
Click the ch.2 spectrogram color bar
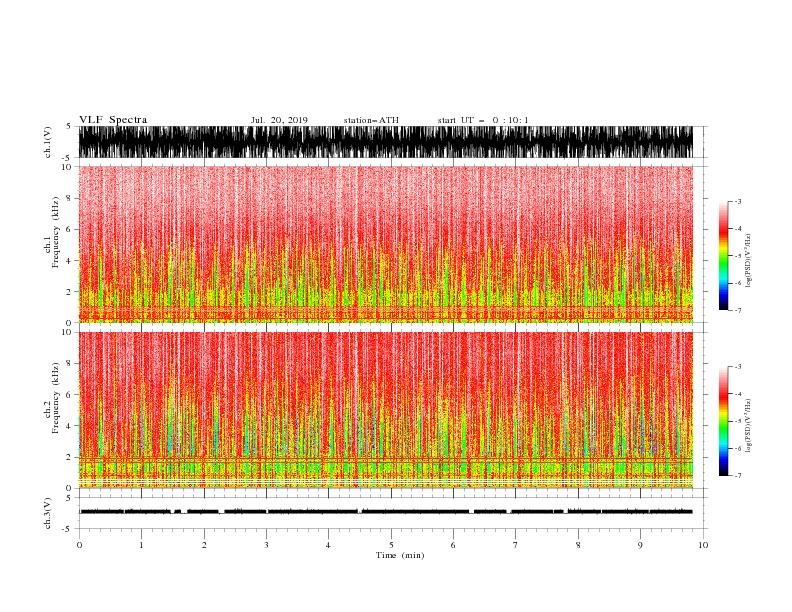(x=723, y=421)
